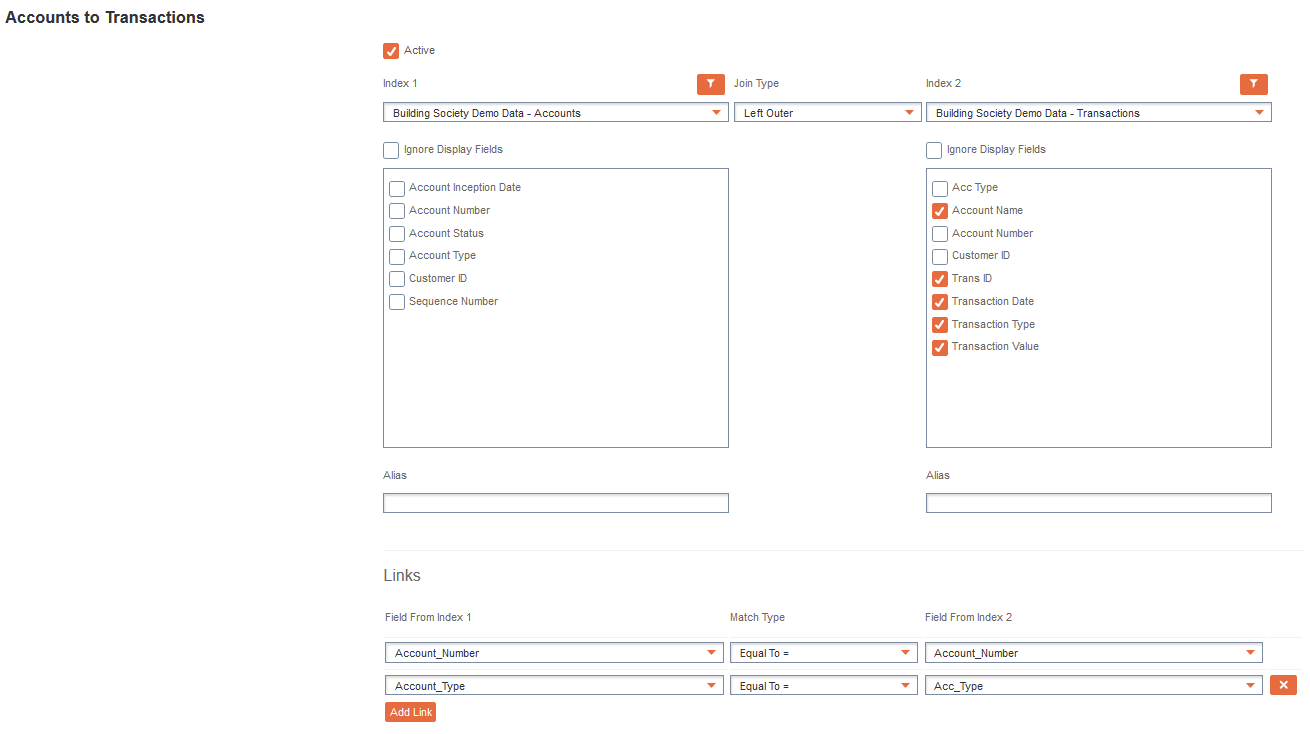Expand the Account_Type field dropdown
This screenshot has width=1310, height=734.
[x=554, y=686]
